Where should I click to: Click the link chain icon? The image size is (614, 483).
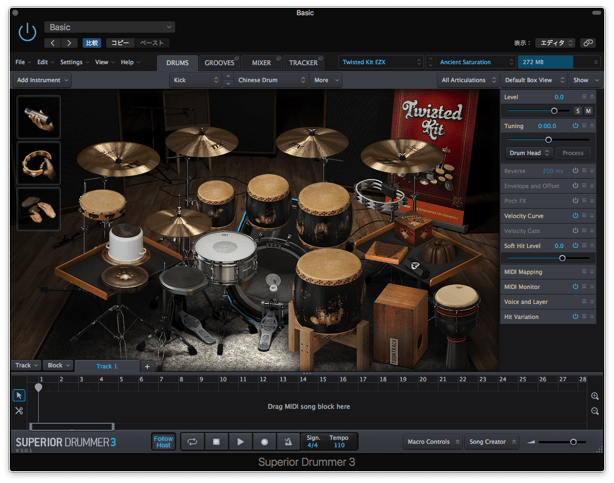click(x=588, y=43)
